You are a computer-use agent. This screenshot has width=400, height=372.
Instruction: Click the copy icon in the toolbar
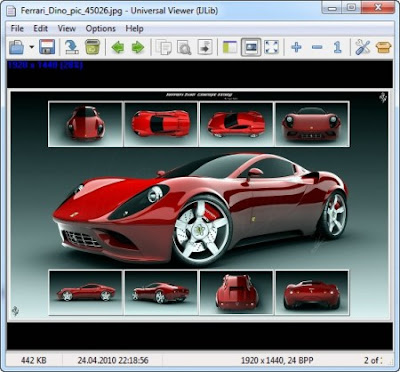[164, 47]
